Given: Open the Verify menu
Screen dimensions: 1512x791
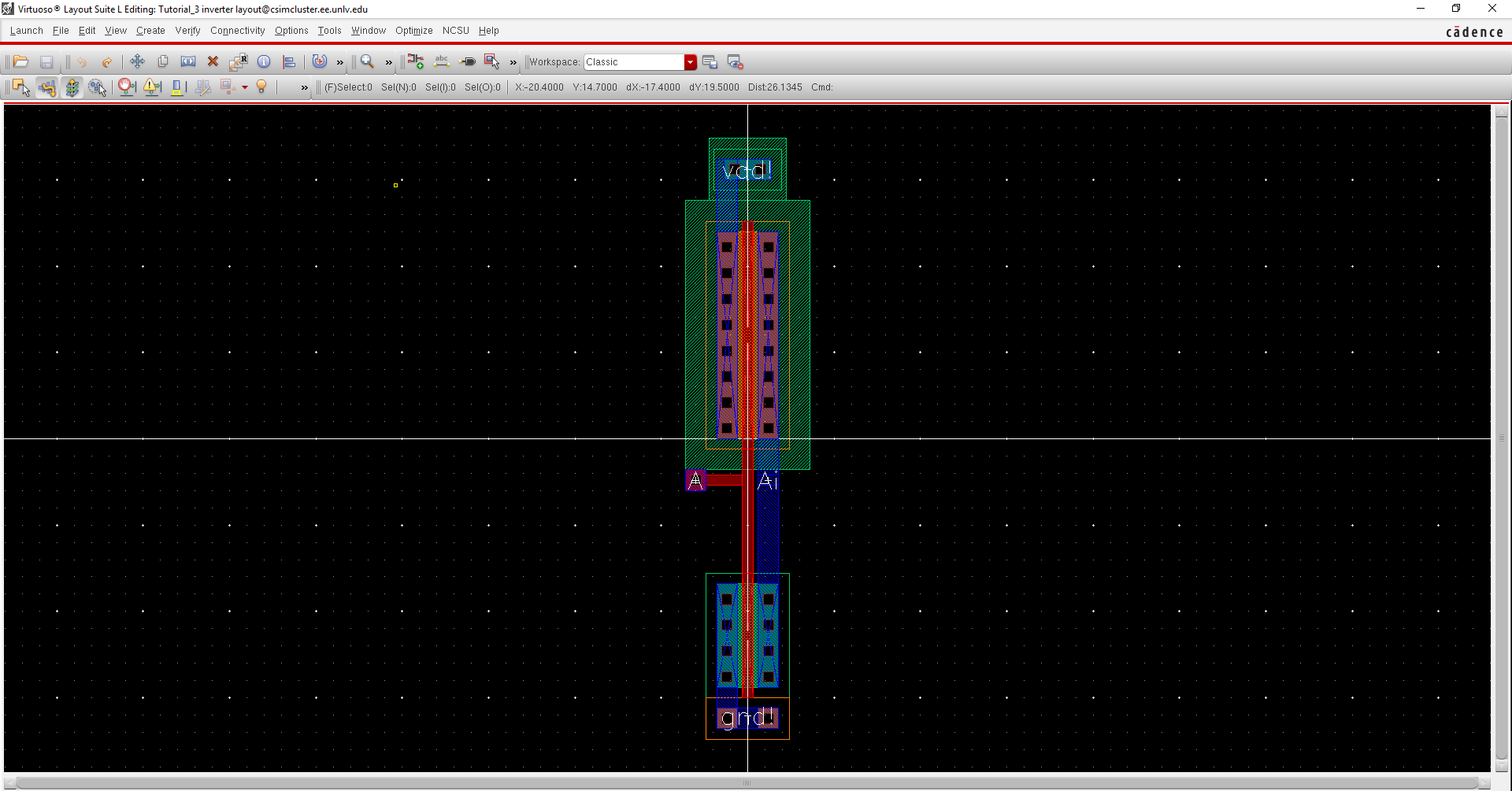Looking at the screenshot, I should click(187, 31).
